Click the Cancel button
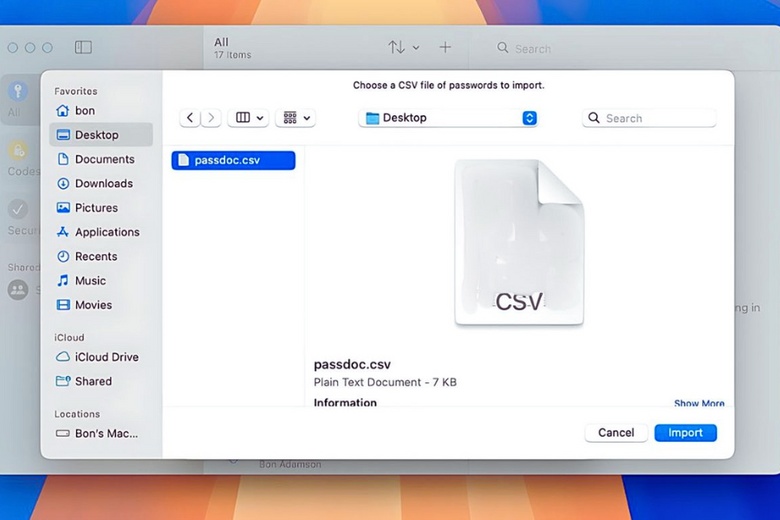Image resolution: width=780 pixels, height=520 pixels. click(x=616, y=433)
